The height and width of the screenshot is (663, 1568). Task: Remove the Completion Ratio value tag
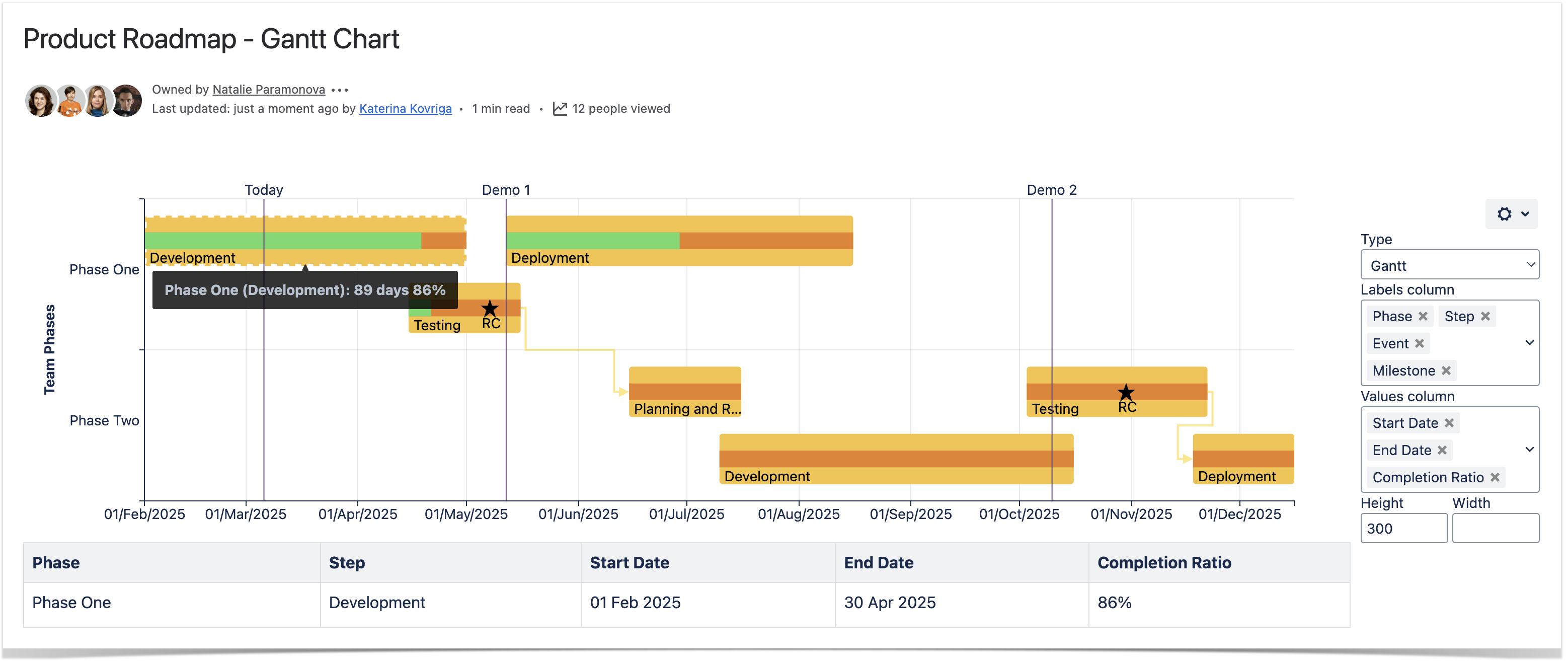pos(1495,478)
